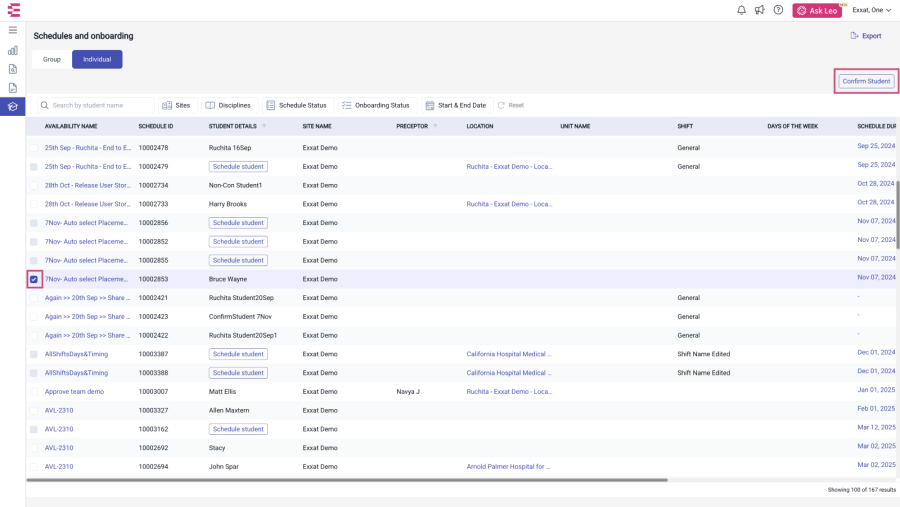The image size is (900, 507).
Task: Click the Ask Leo button
Action: tap(817, 10)
